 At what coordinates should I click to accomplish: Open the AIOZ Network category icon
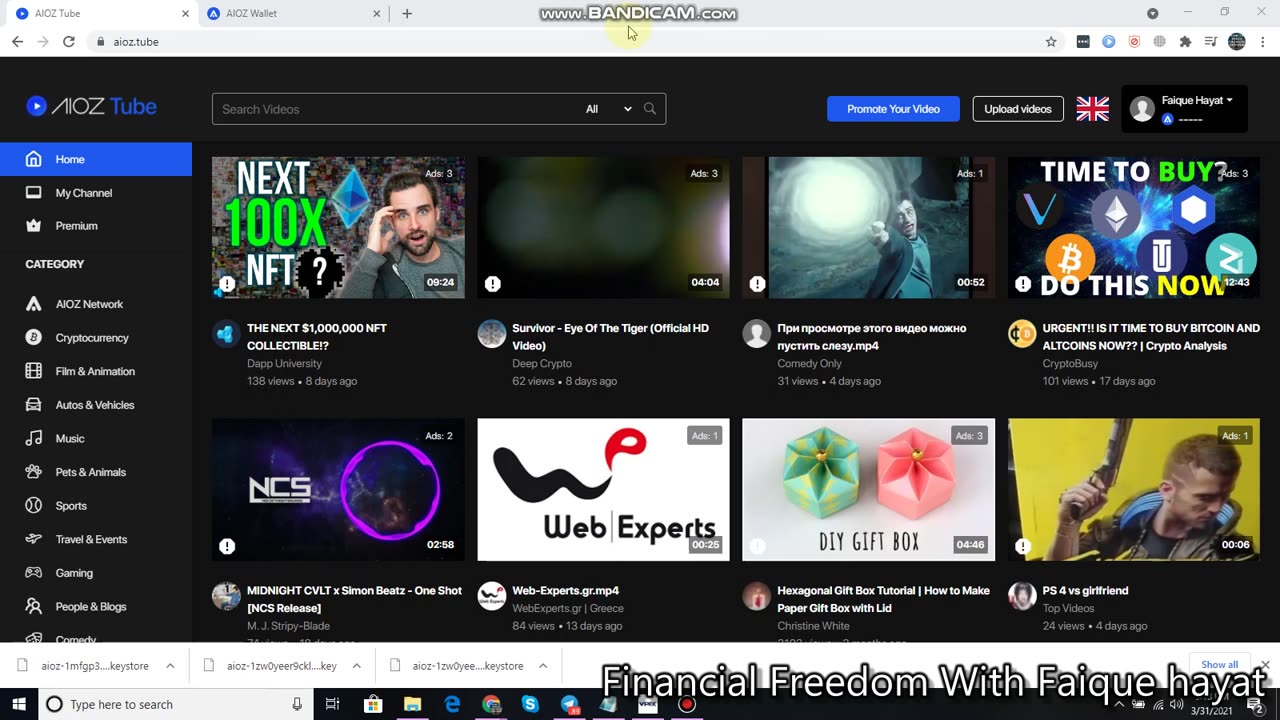pos(34,304)
